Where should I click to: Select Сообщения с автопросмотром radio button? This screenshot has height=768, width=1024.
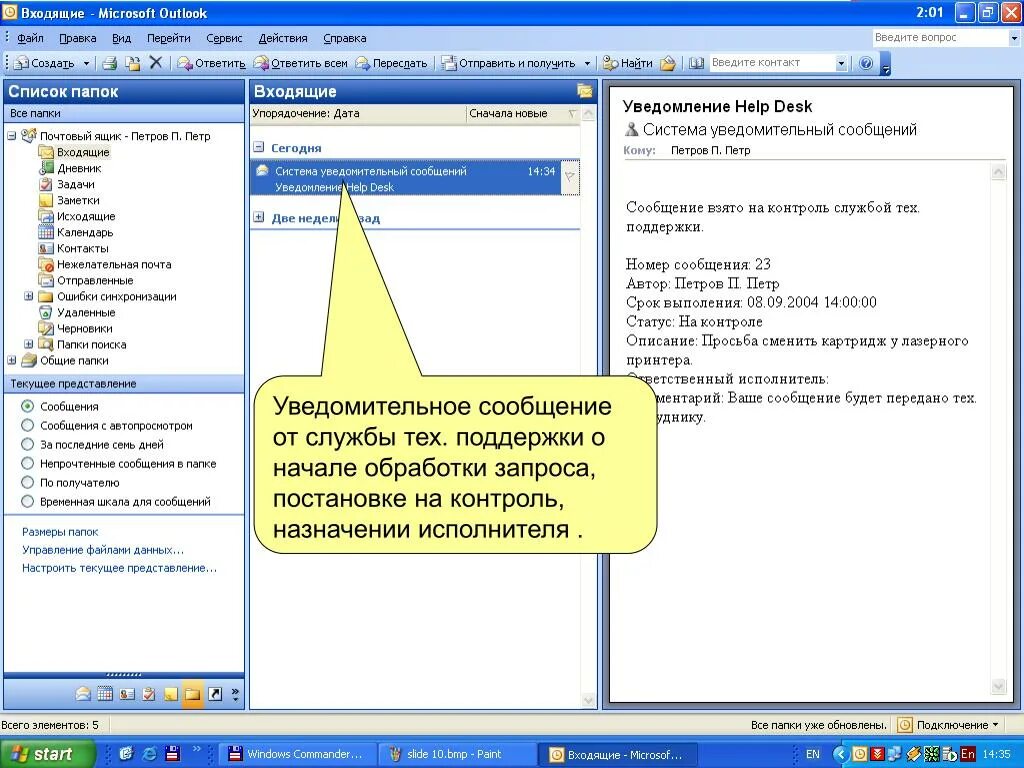pyautogui.click(x=27, y=425)
